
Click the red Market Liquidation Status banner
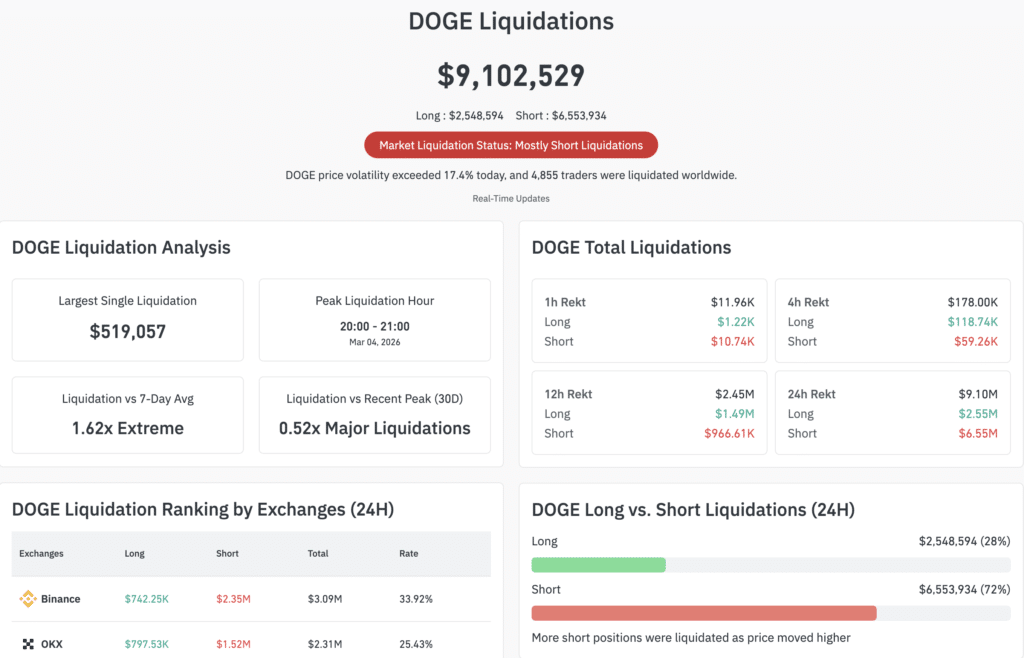(x=511, y=145)
